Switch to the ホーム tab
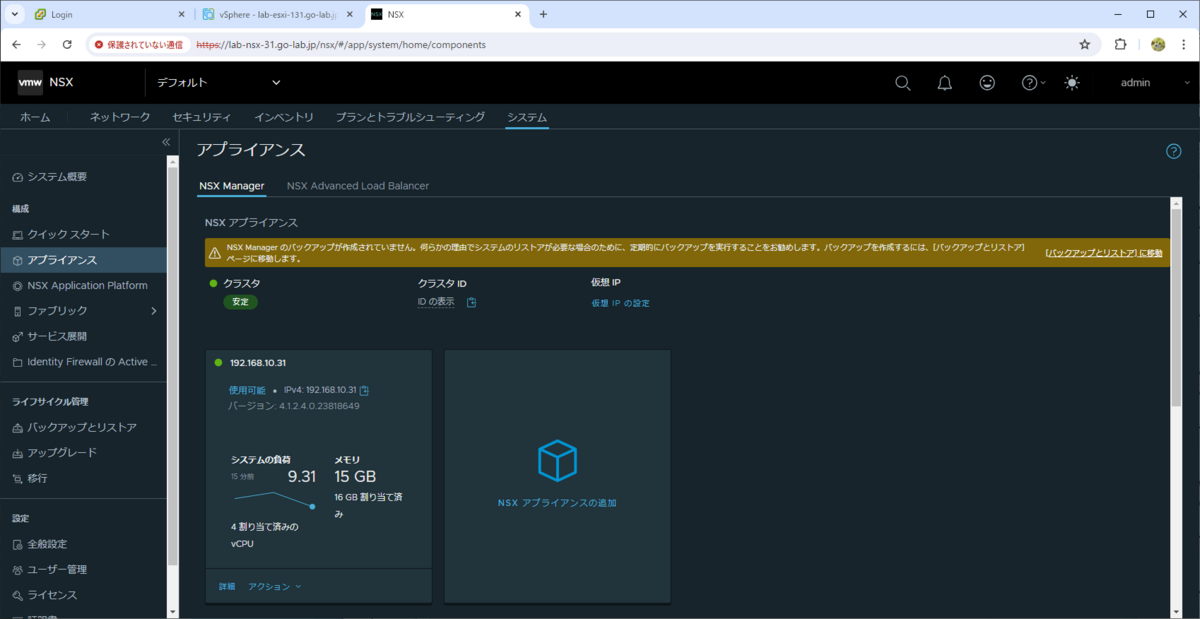The width and height of the screenshot is (1200, 619). tap(35, 117)
